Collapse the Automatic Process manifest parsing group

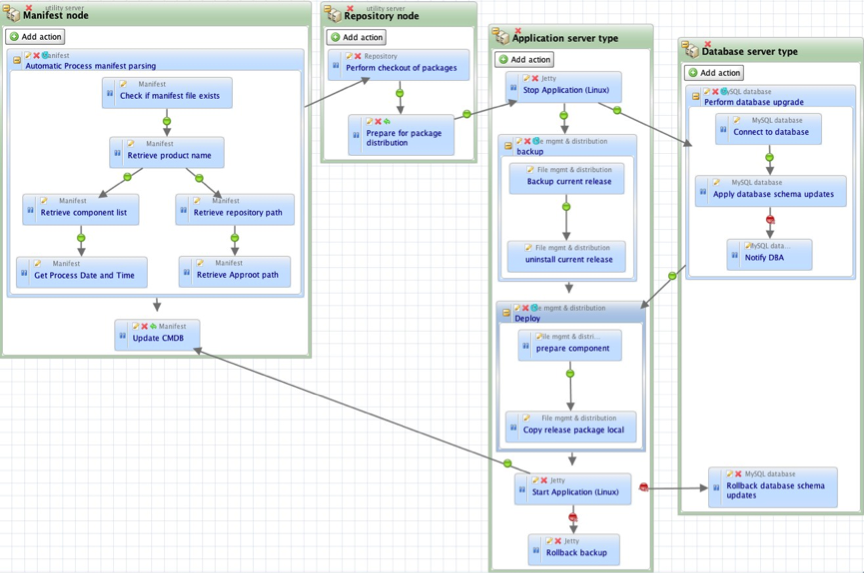(17, 60)
